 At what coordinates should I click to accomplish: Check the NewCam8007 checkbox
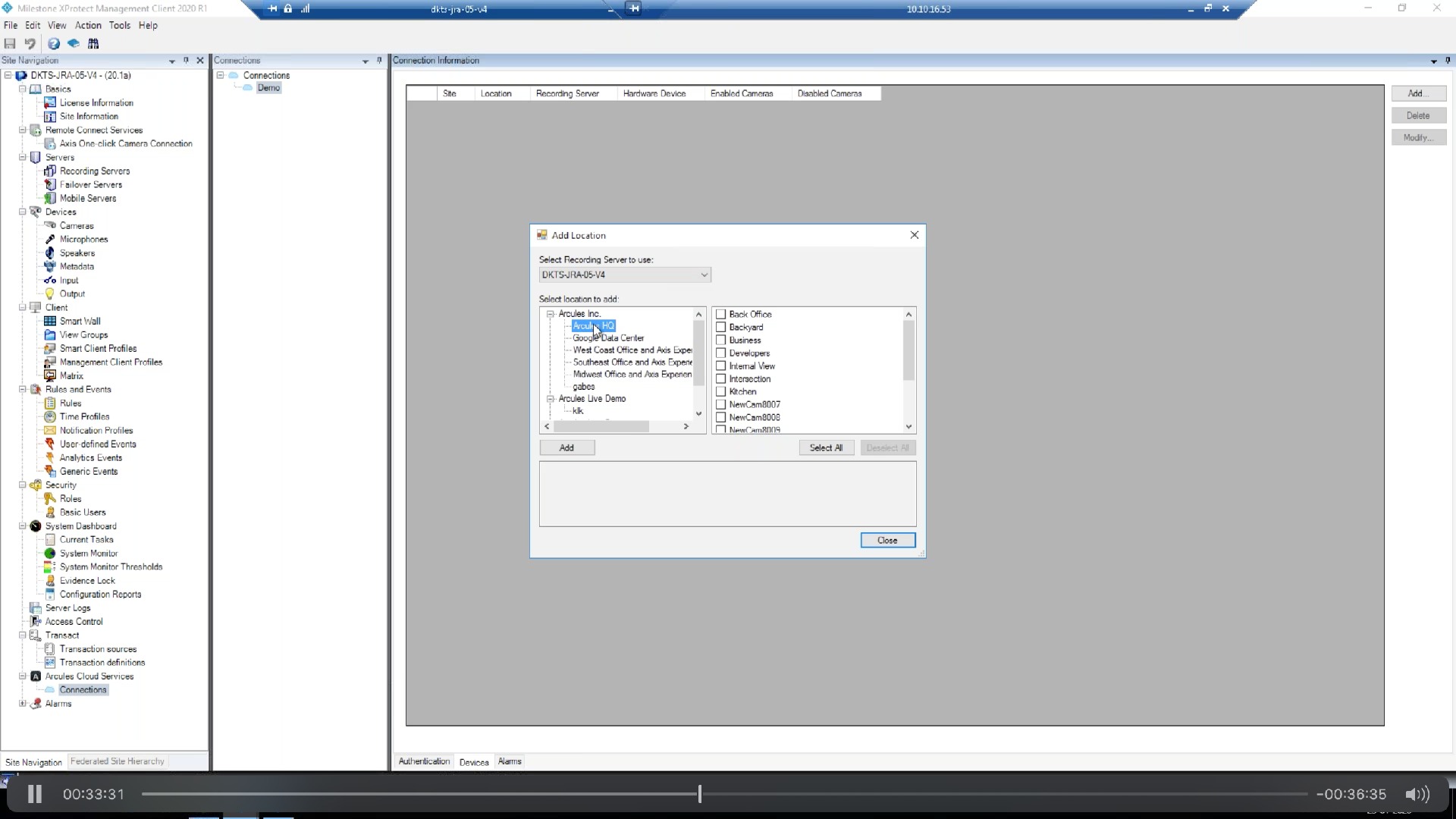721,404
